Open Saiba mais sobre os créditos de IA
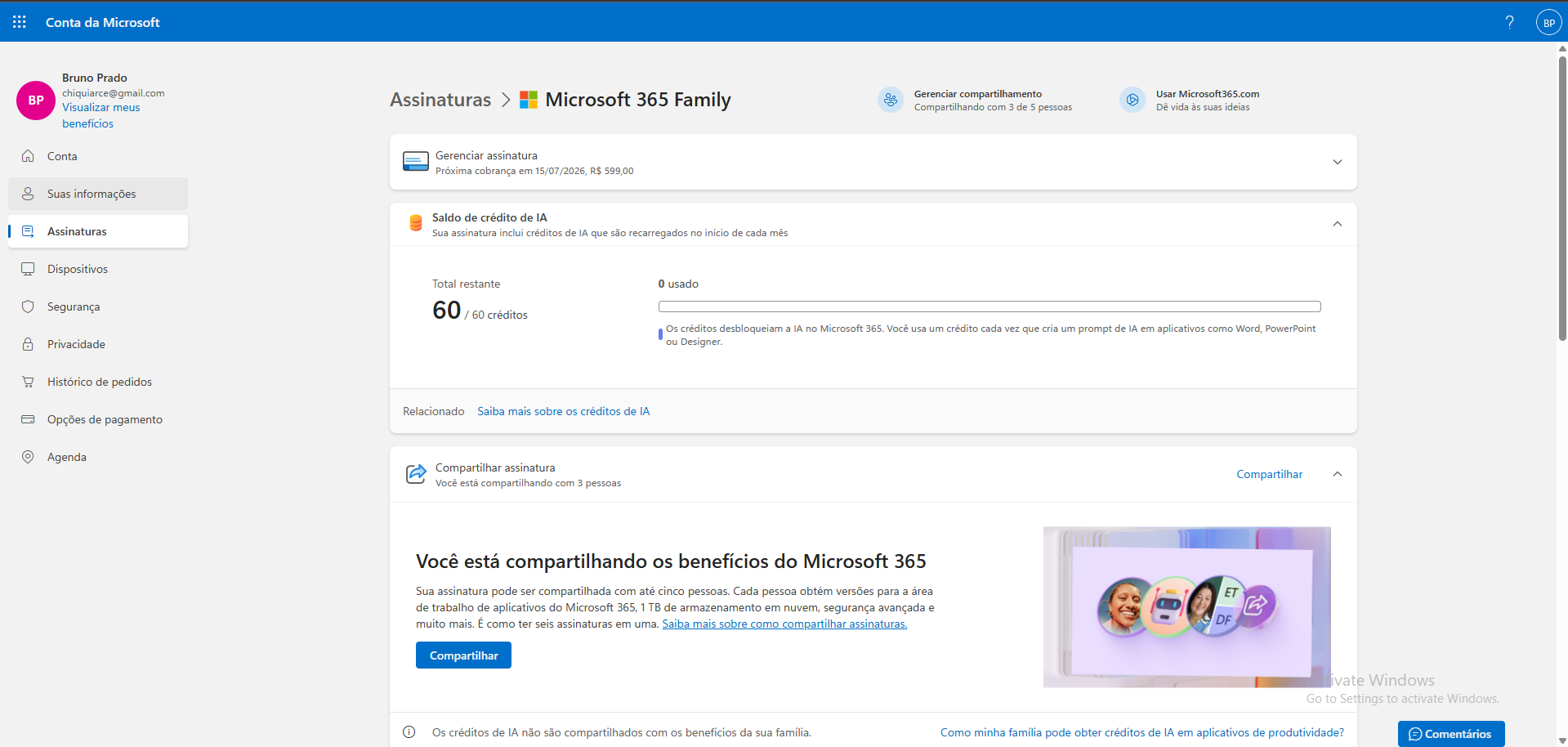1568x747 pixels. click(564, 411)
